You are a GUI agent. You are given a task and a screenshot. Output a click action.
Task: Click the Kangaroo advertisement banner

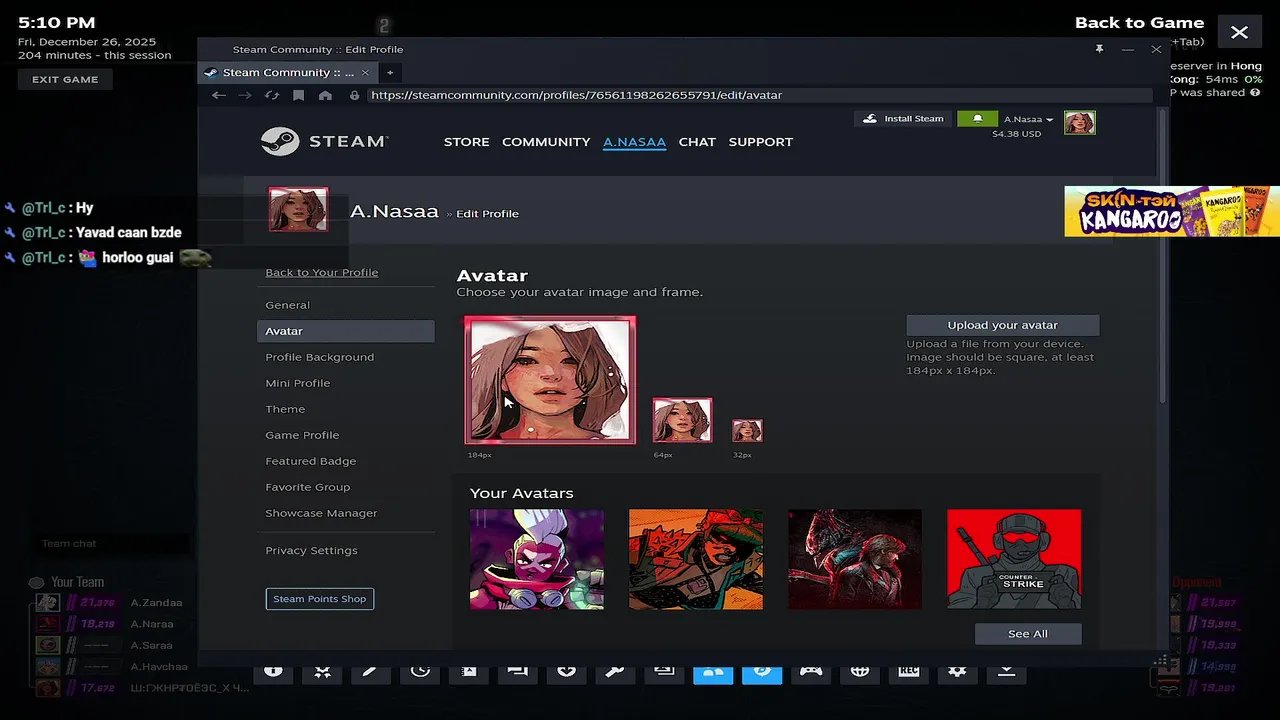click(x=1172, y=211)
